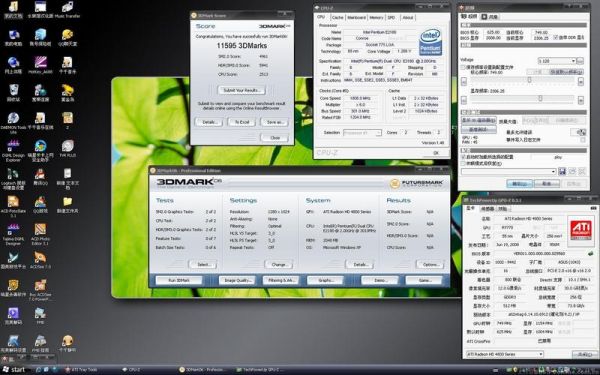Select the Cache tab in CPU-Z
Screen dimensions: 600x375
tap(337, 18)
